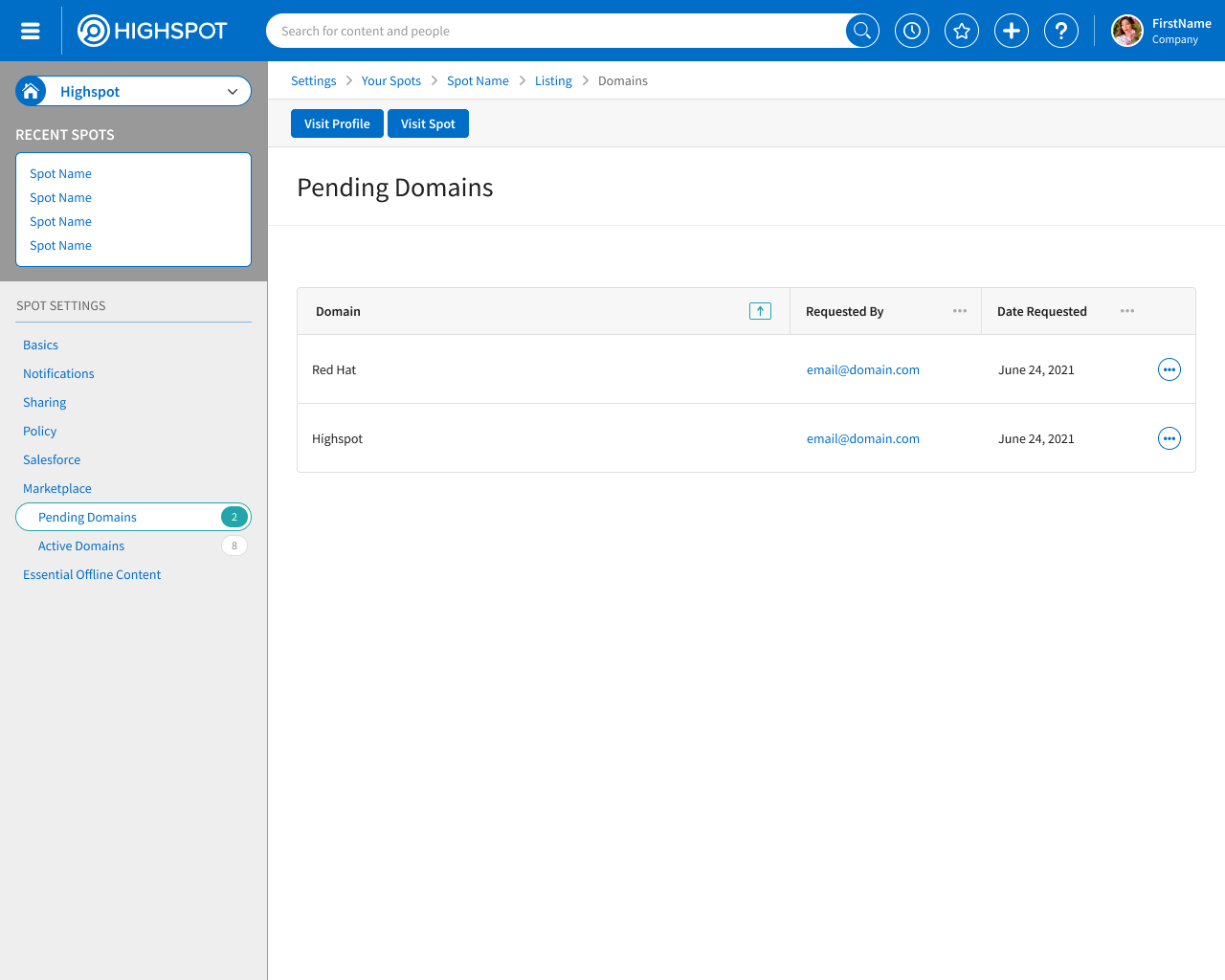The width and height of the screenshot is (1225, 980).
Task: Expand the Highspot spot selector dropdown
Action: click(233, 92)
